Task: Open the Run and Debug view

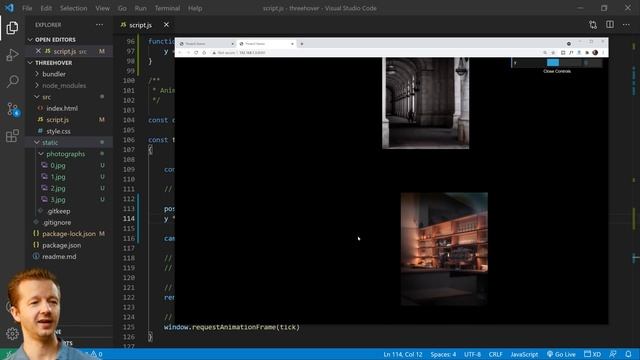Action: [12, 55]
